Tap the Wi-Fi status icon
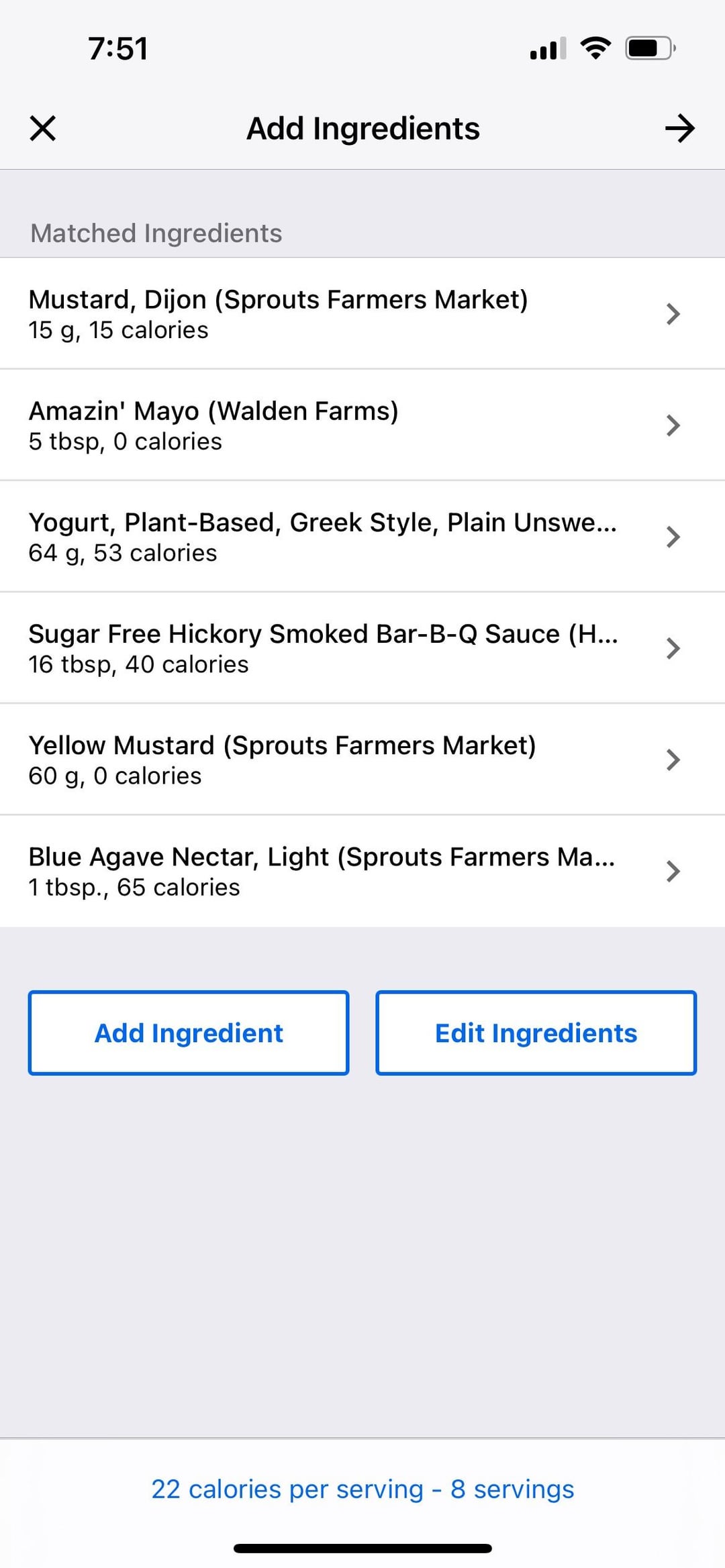This screenshot has height=1568, width=725. point(595,48)
